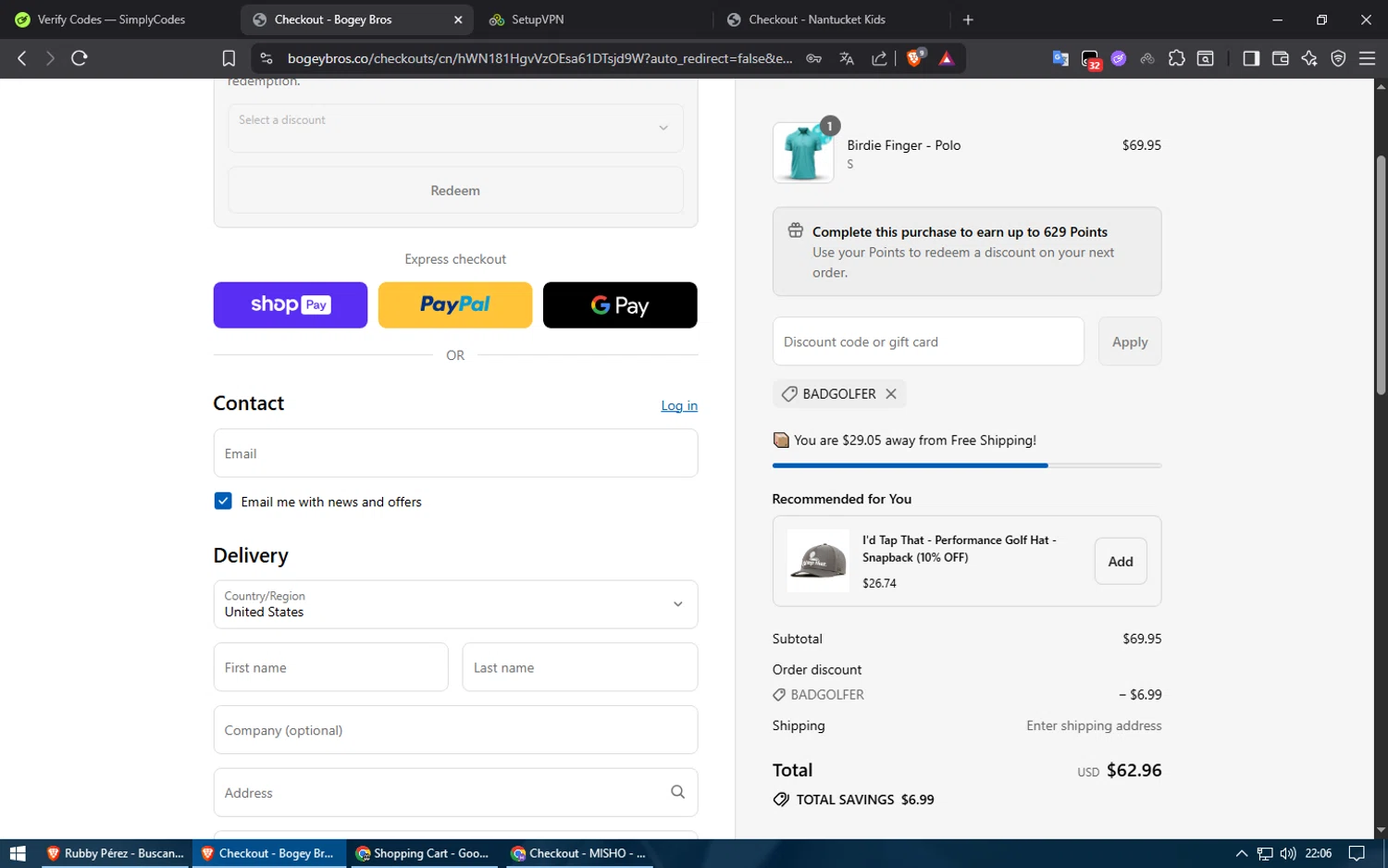Open extension with 32 badge
Viewport: 1388px width, 868px height.
1090,59
